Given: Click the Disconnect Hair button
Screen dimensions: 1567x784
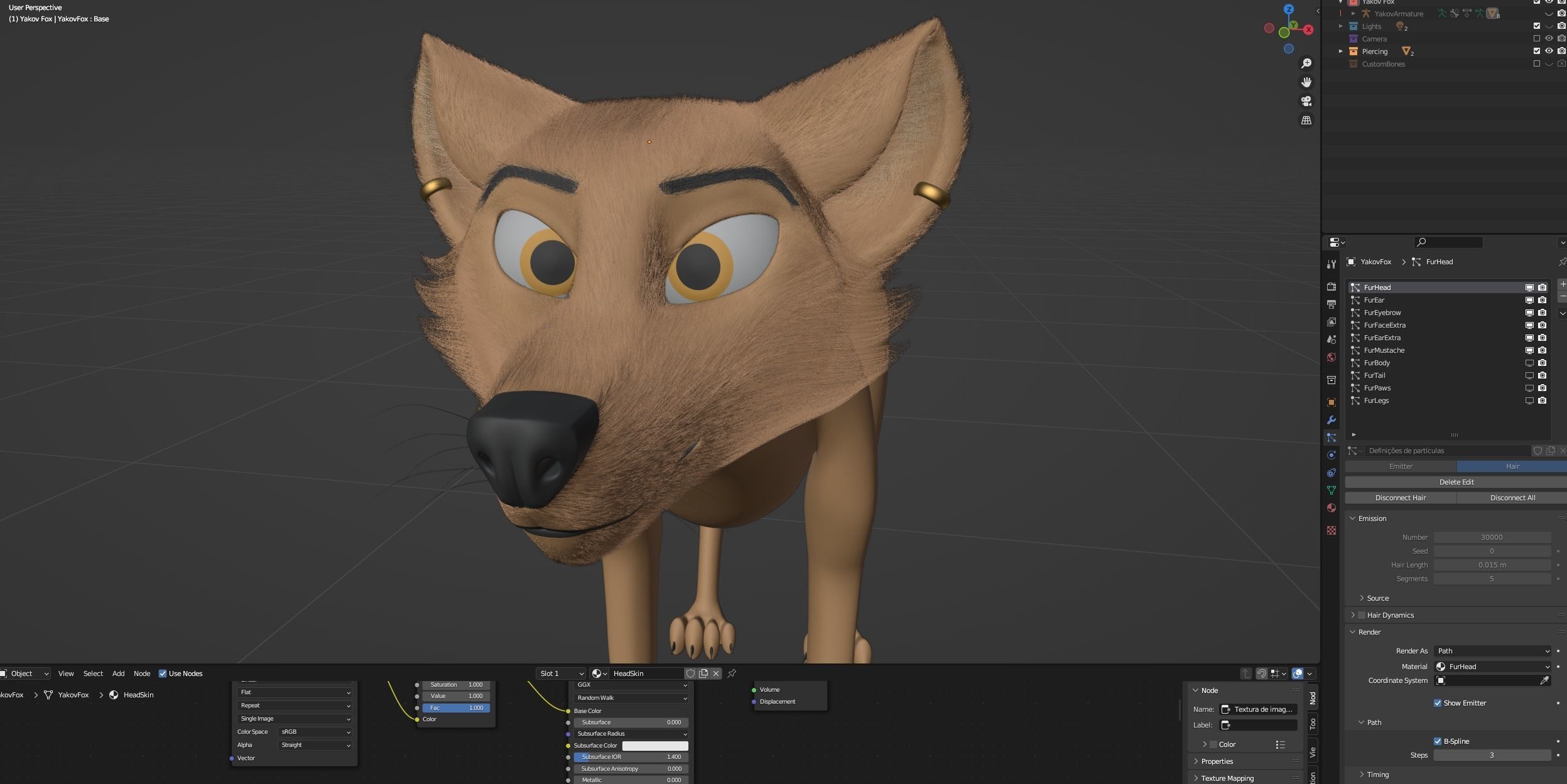Looking at the screenshot, I should [1401, 498].
